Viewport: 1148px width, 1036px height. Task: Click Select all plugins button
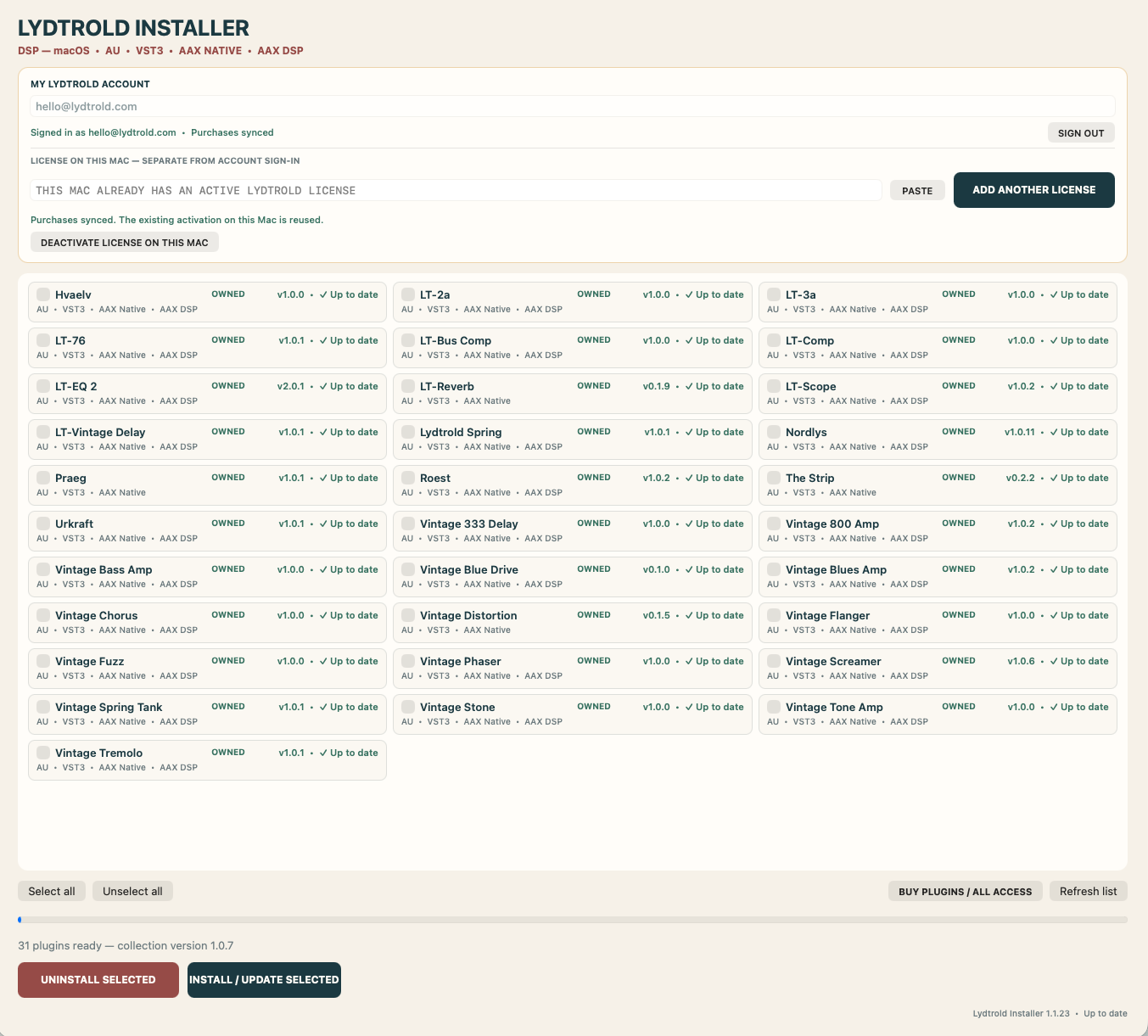[52, 891]
